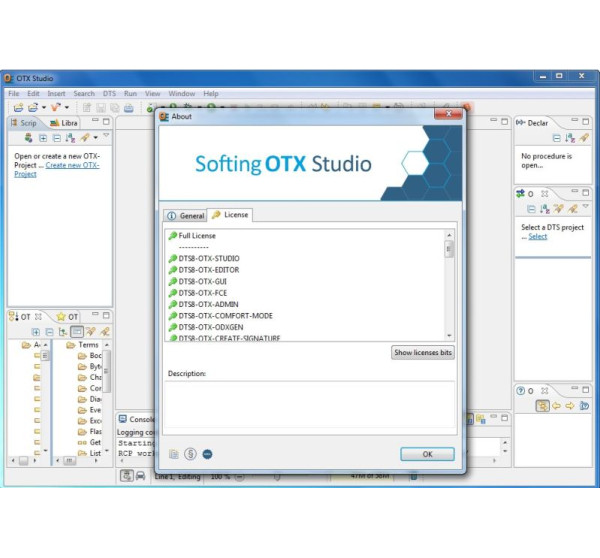
Task: Click the green key icon beside Full License
Action: point(172,235)
